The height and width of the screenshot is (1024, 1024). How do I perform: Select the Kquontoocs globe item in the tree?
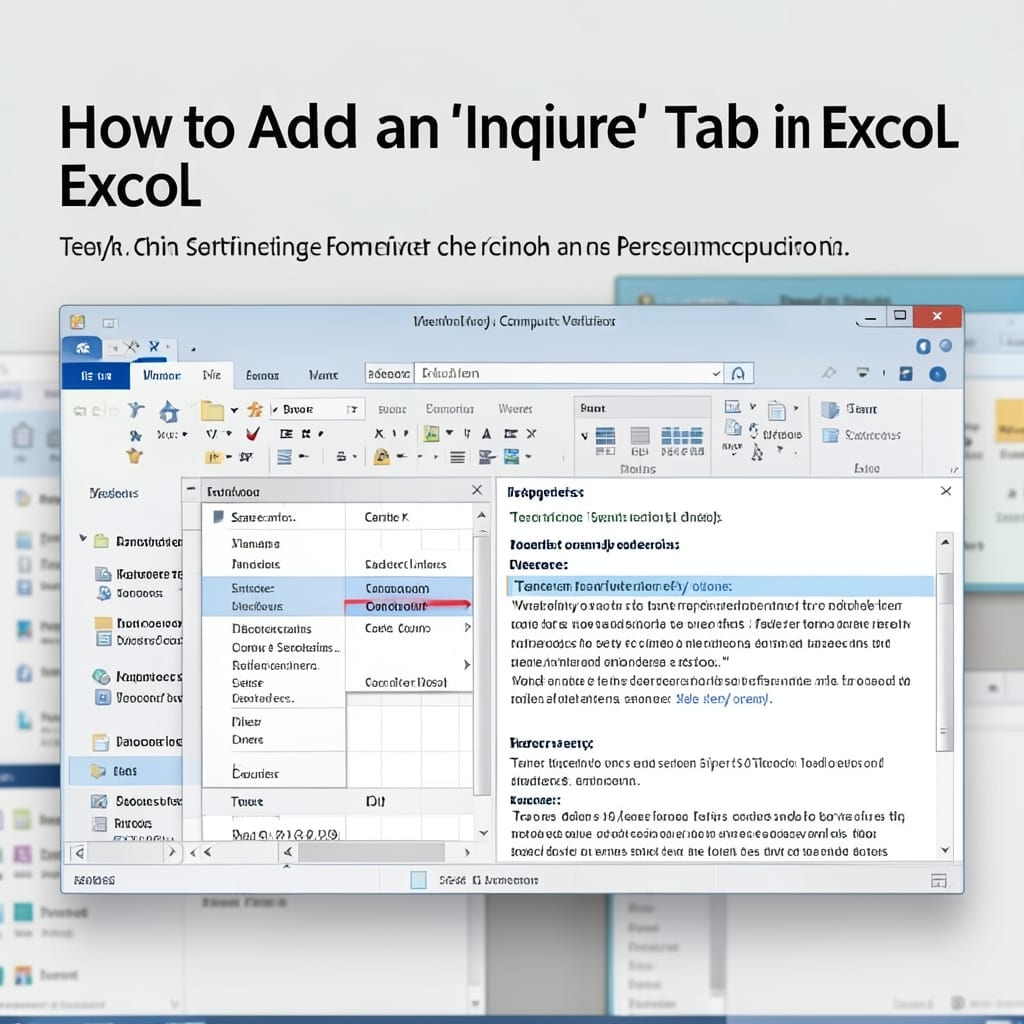click(138, 677)
